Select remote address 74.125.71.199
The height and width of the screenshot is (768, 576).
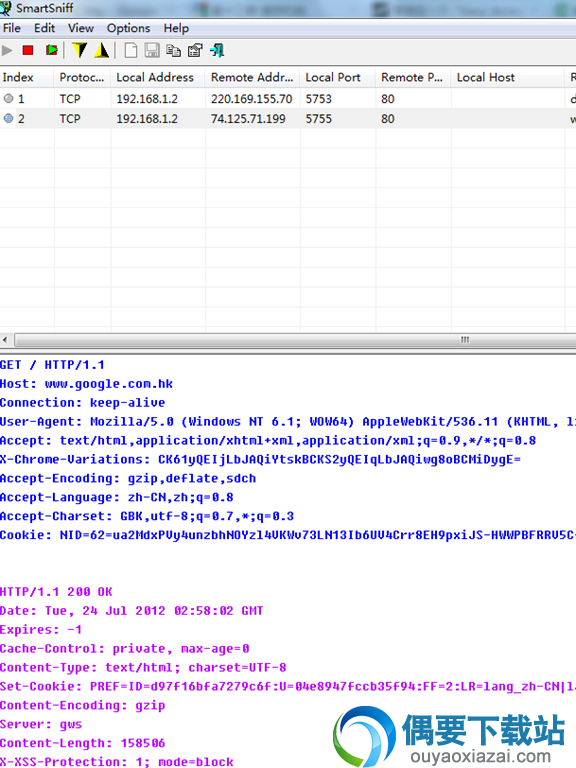click(x=248, y=119)
